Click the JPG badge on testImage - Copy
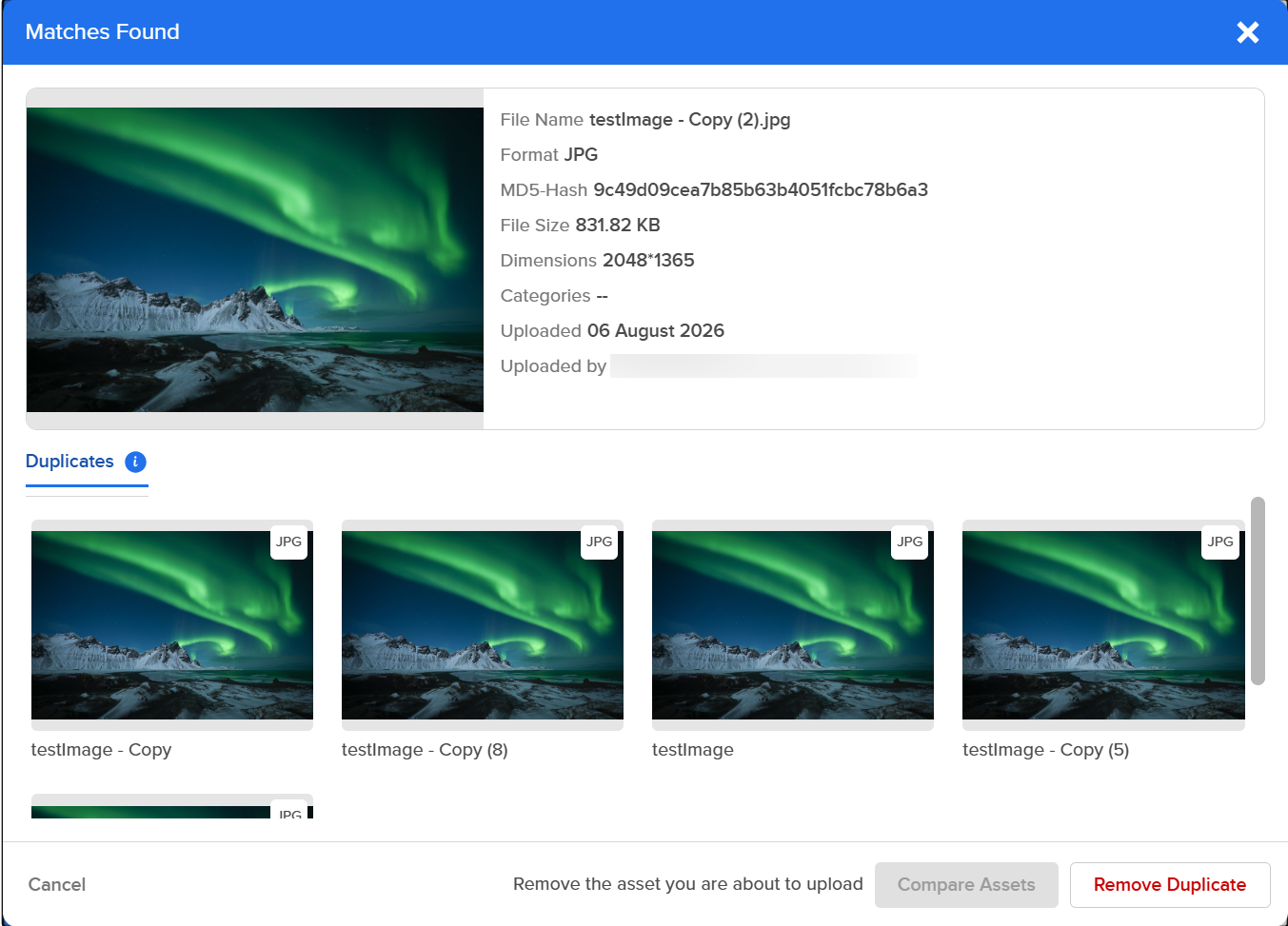 point(288,542)
